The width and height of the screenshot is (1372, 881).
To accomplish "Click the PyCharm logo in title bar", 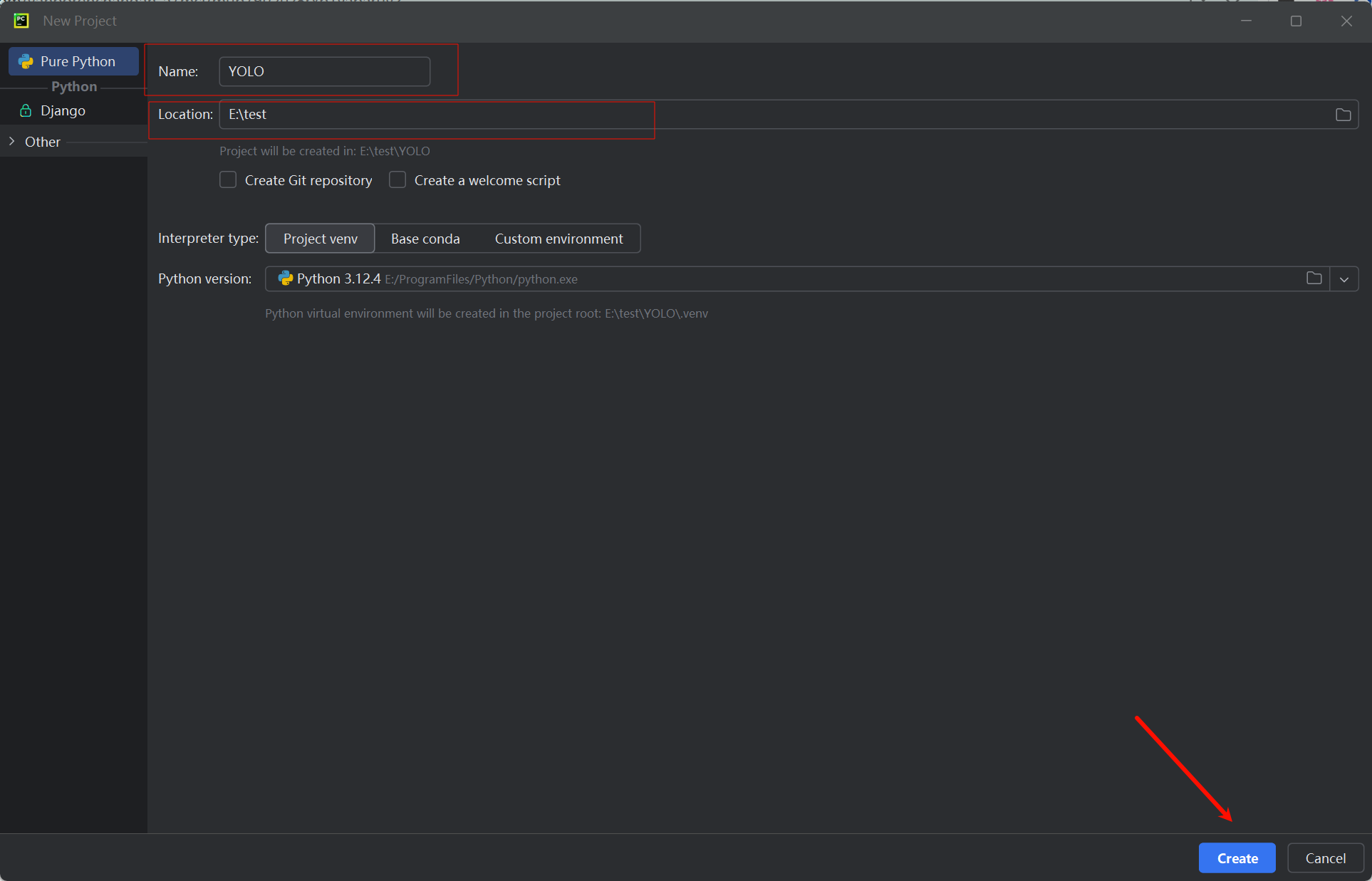I will pyautogui.click(x=21, y=21).
